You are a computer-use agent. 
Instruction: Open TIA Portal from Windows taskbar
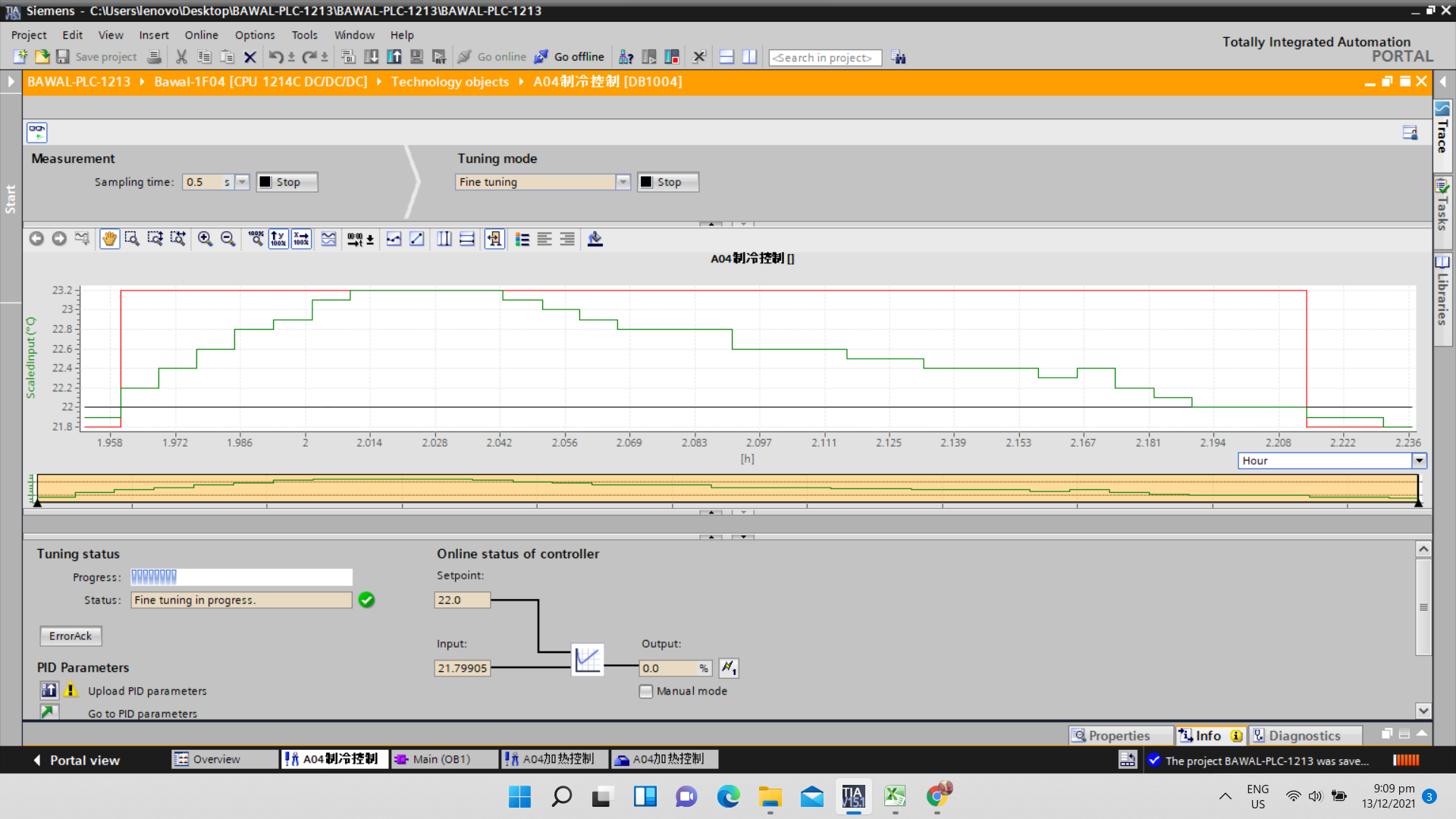(x=853, y=796)
